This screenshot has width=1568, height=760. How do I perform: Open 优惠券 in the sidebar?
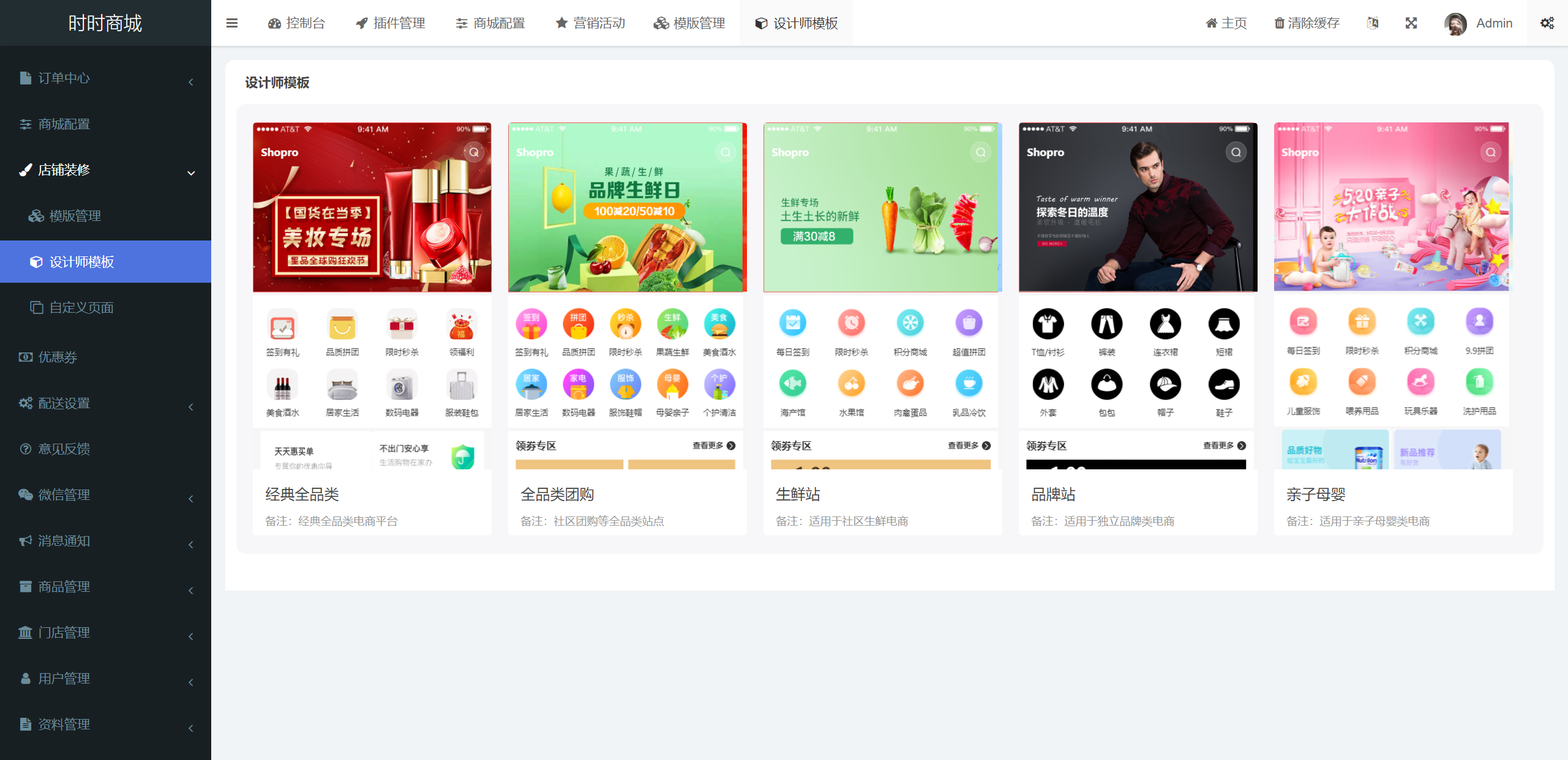pos(105,357)
